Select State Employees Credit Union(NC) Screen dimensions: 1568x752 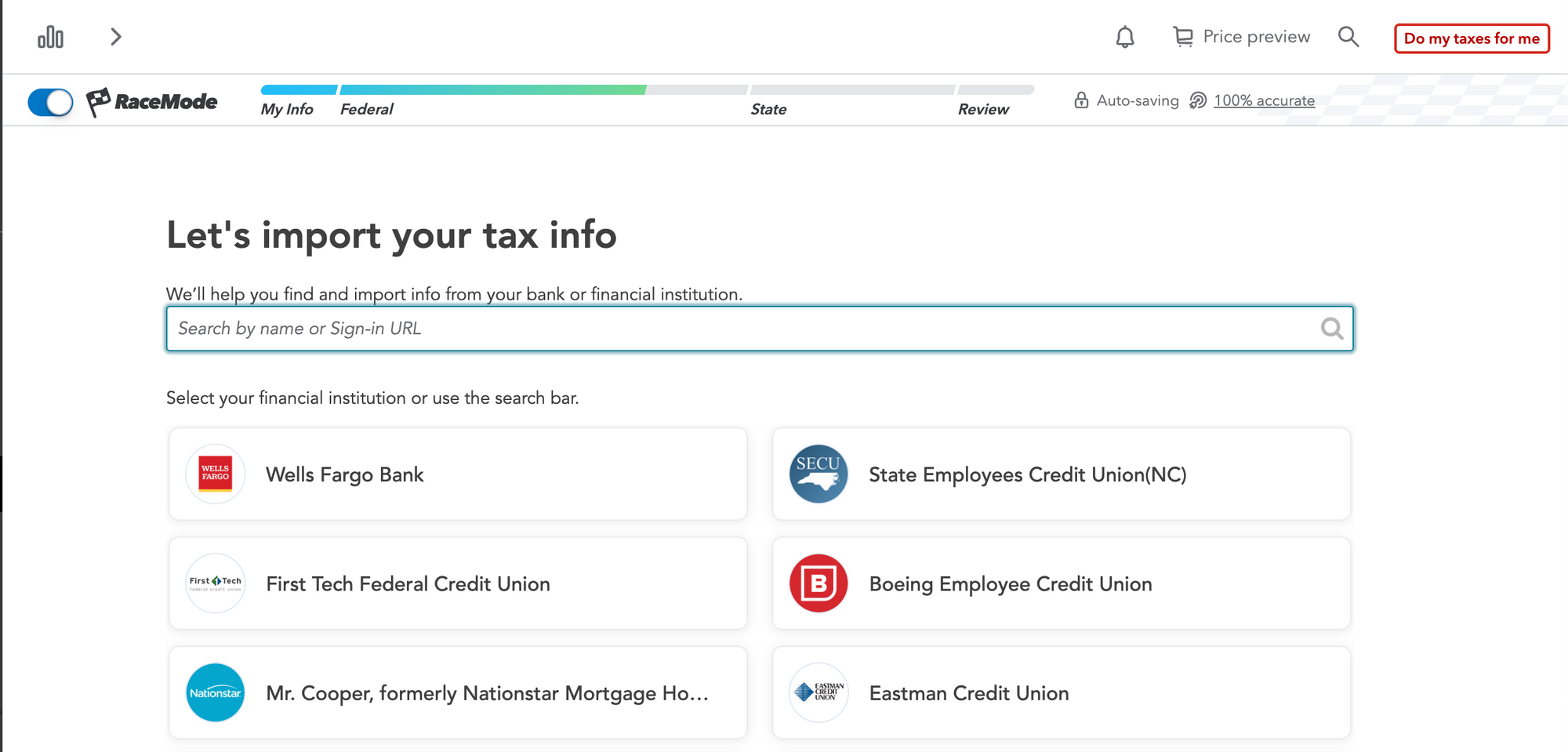(x=1062, y=474)
